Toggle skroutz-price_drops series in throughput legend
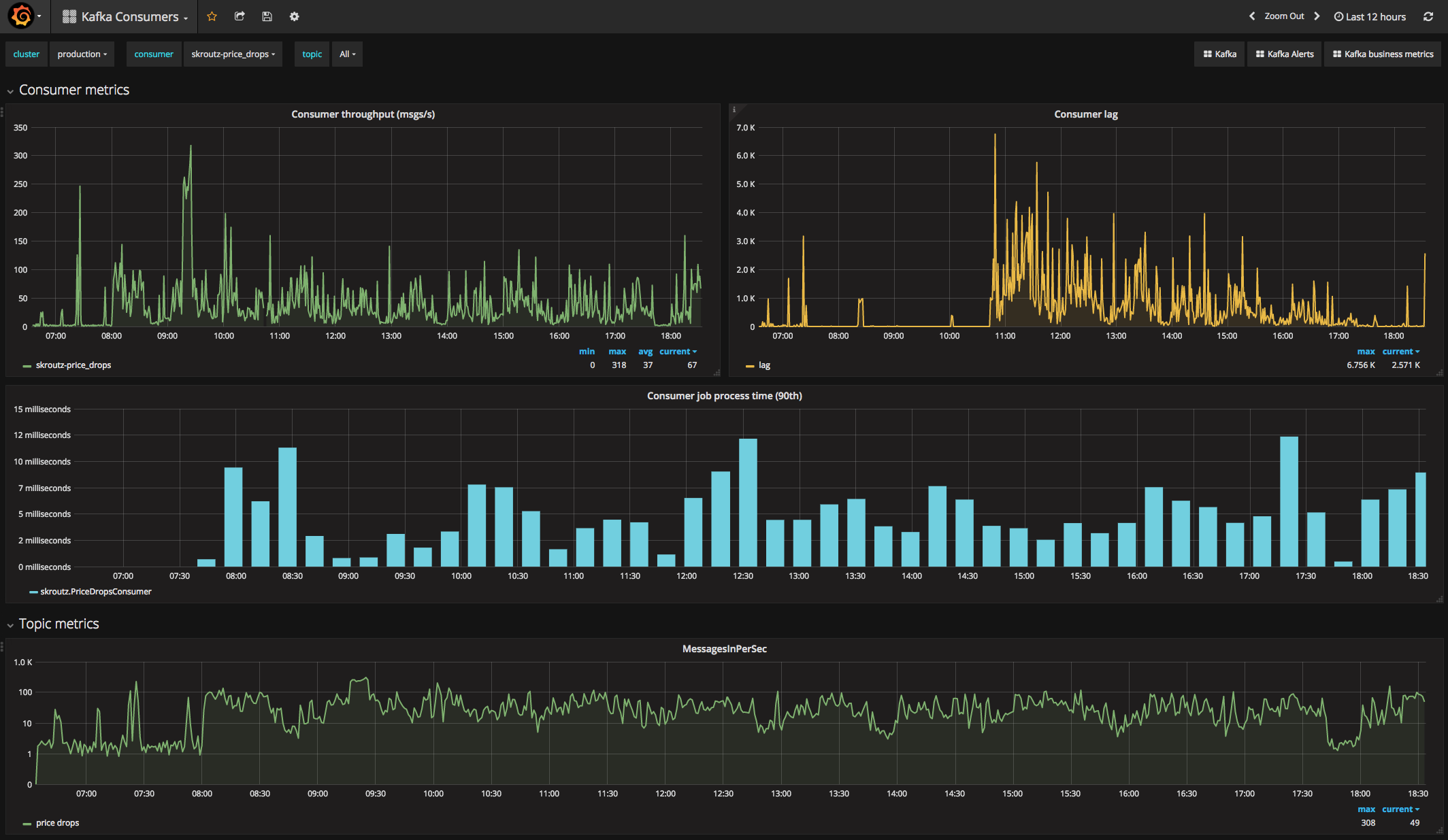This screenshot has width=1448, height=840. tap(73, 365)
